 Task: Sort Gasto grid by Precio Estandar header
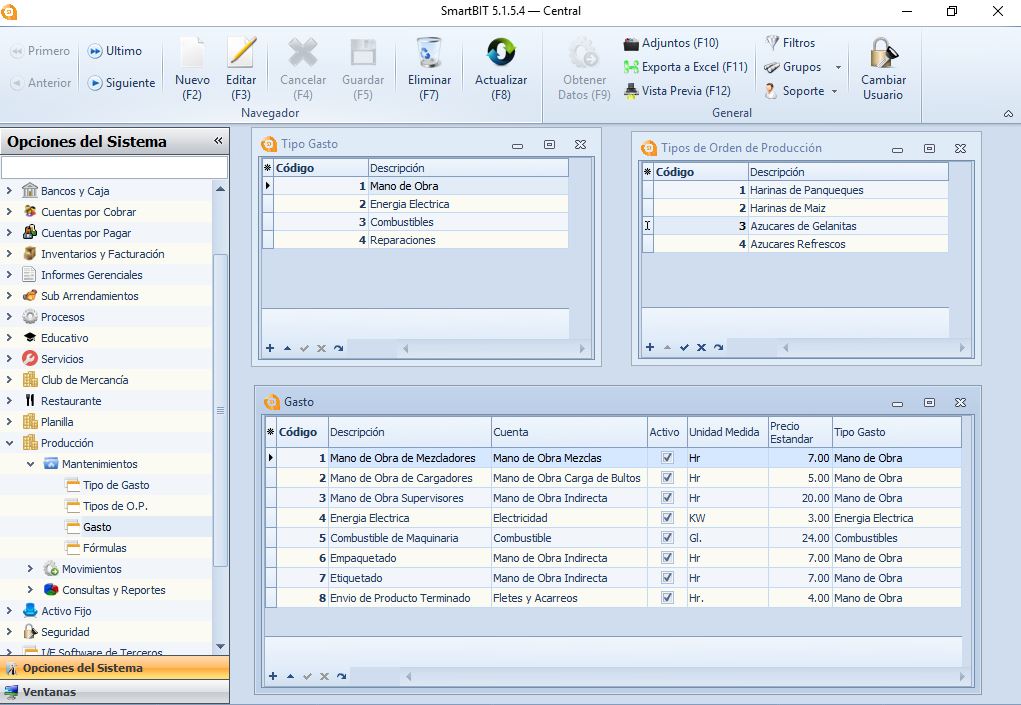coord(800,432)
